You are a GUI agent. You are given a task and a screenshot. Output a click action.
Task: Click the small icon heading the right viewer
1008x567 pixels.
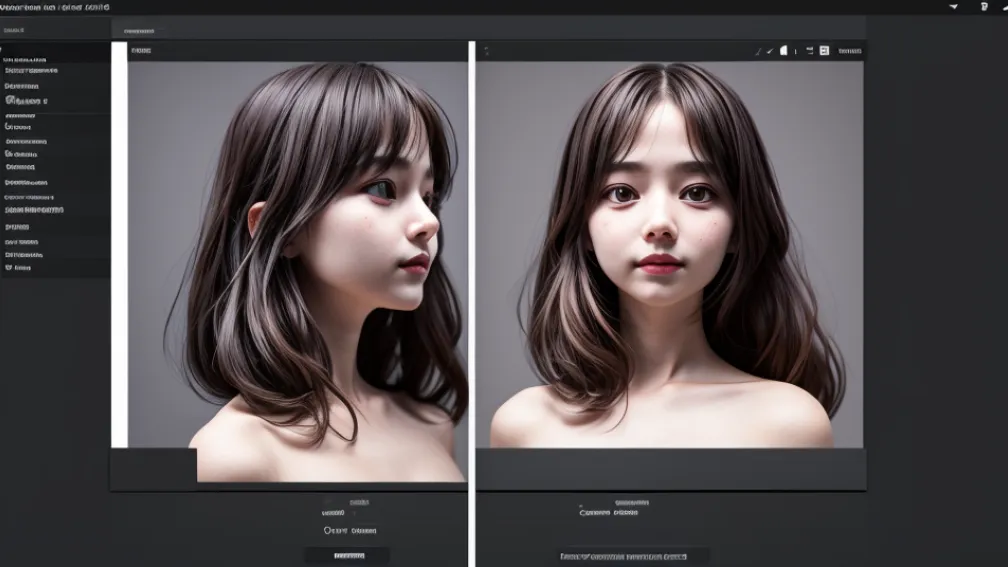[486, 50]
